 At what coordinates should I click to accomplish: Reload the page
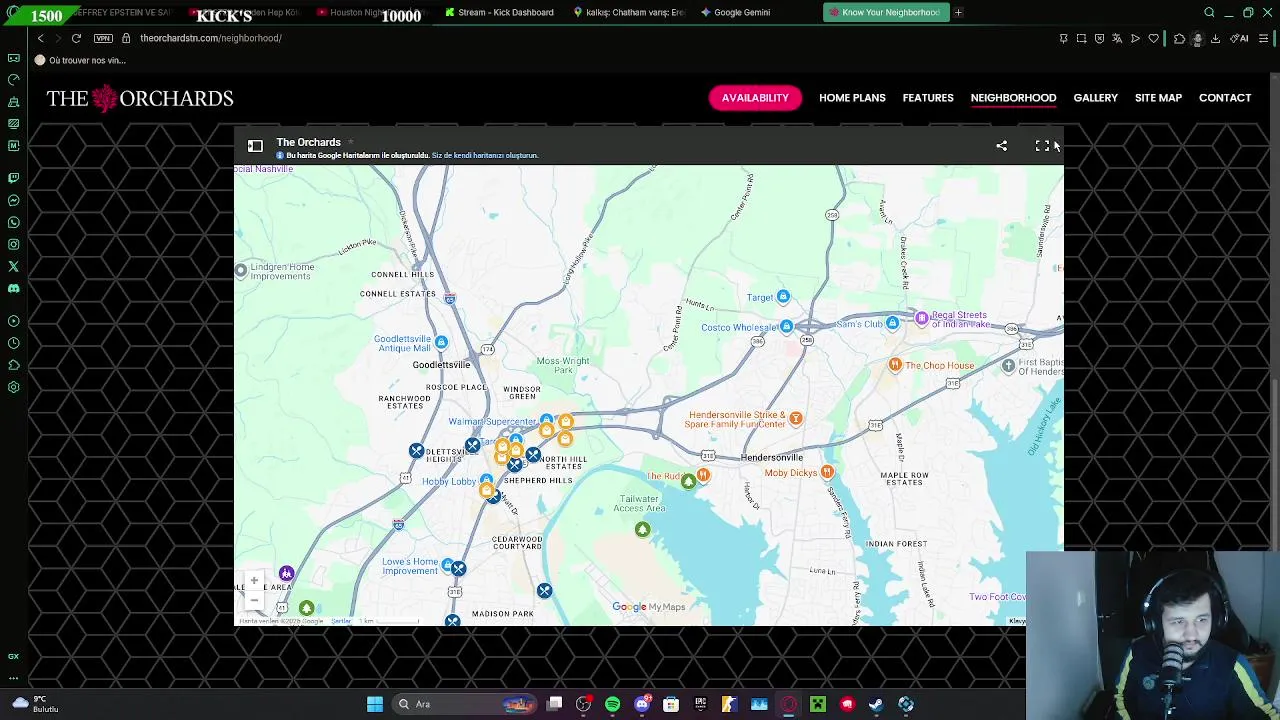[76, 38]
